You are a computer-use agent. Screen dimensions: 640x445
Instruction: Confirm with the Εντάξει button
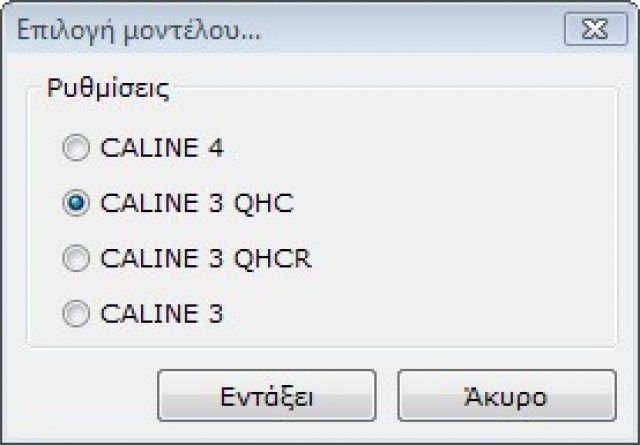coord(267,396)
